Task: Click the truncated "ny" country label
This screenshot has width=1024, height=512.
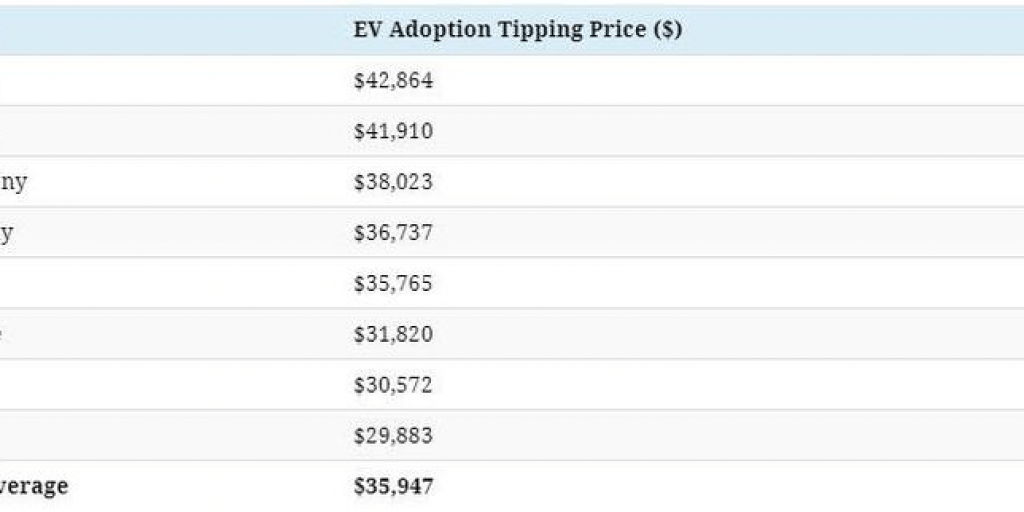Action: click(13, 184)
